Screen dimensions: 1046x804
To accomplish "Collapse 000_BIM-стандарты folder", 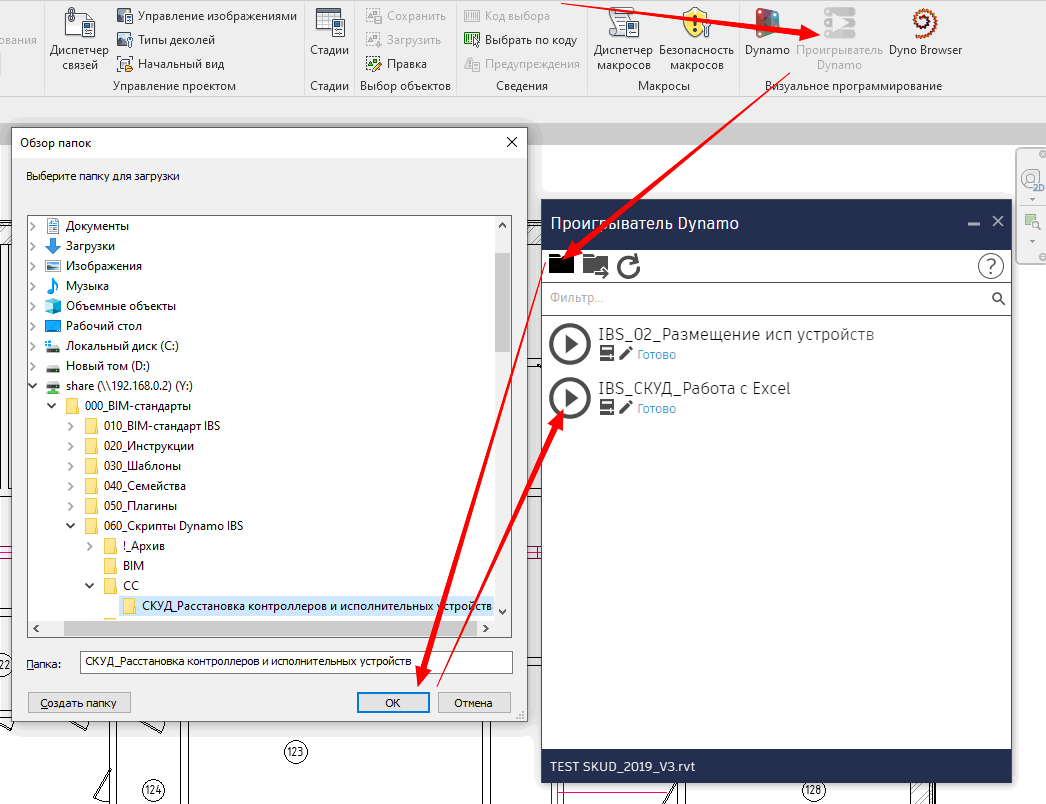I will (x=51, y=406).
